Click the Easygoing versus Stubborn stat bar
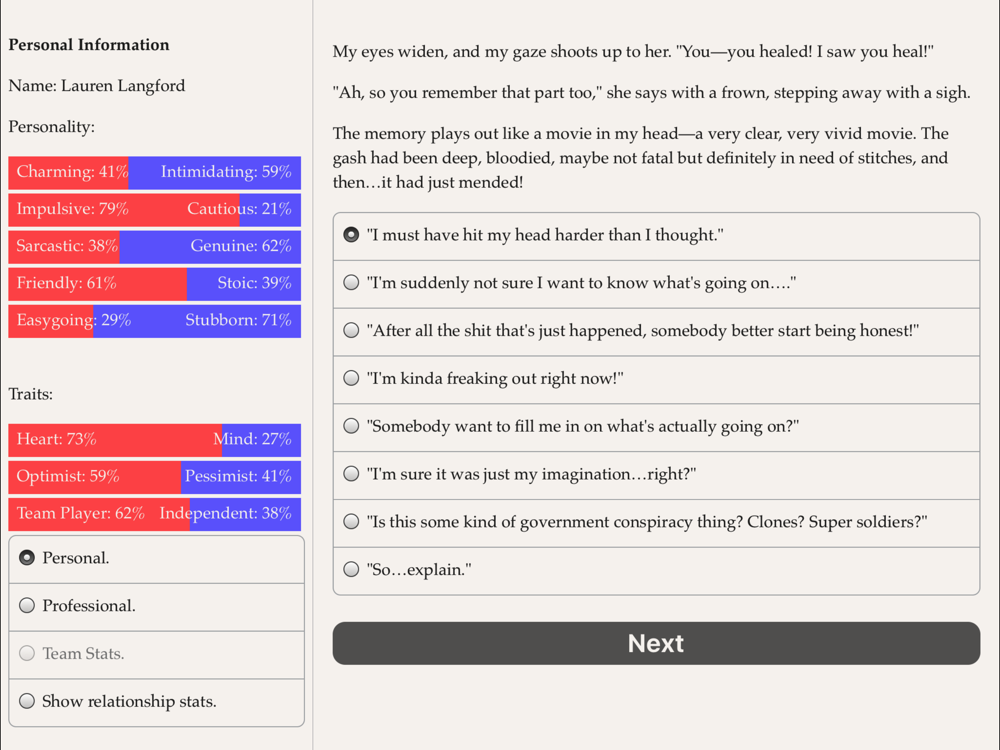 click(x=154, y=321)
